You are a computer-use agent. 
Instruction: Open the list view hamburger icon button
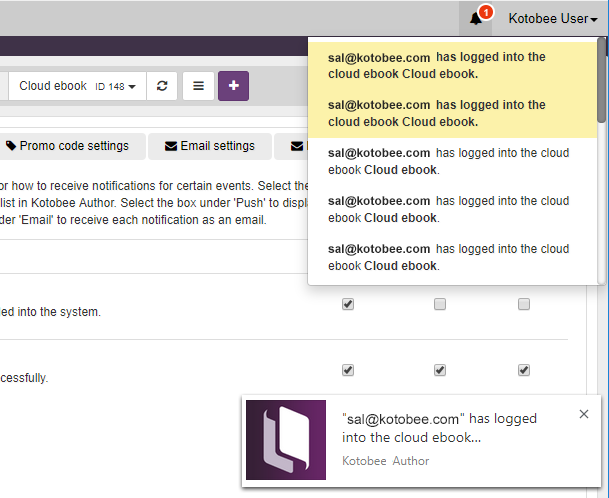point(198,86)
